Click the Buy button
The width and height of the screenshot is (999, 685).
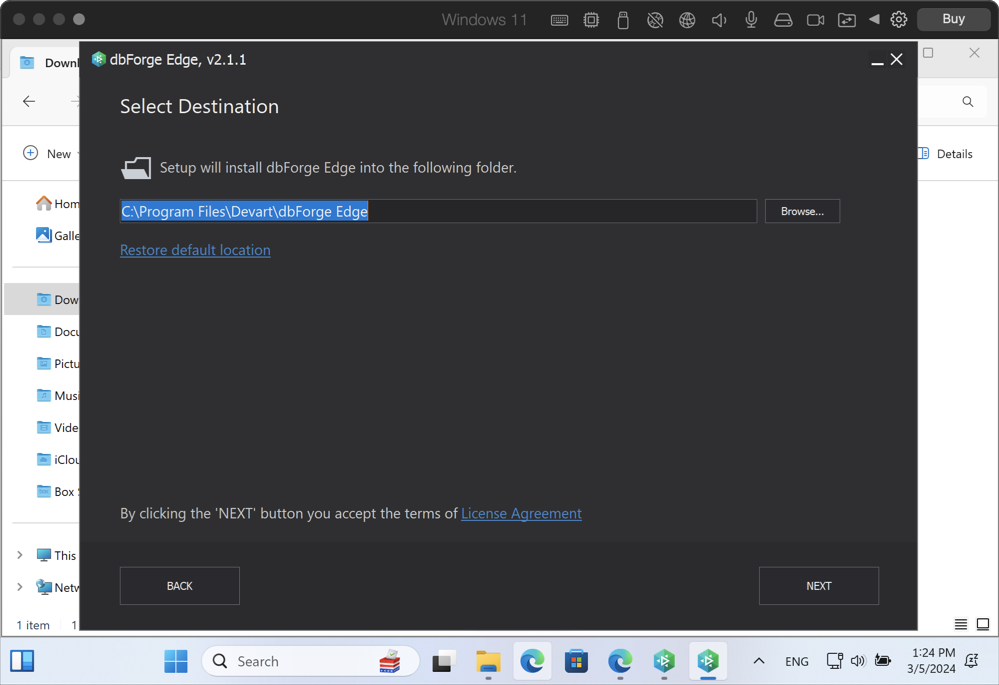click(953, 19)
